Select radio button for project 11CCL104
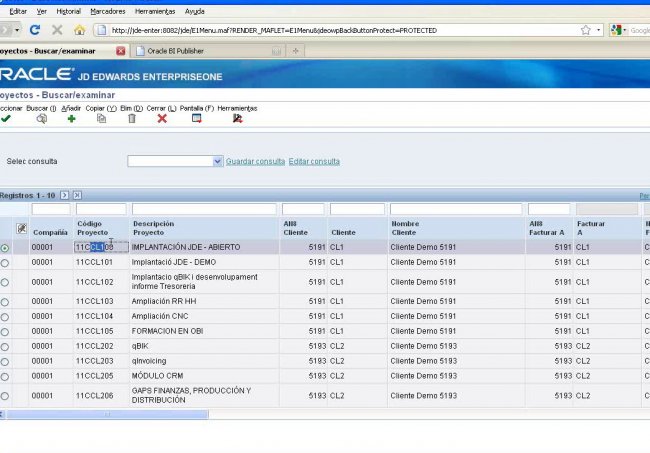 coord(5,317)
